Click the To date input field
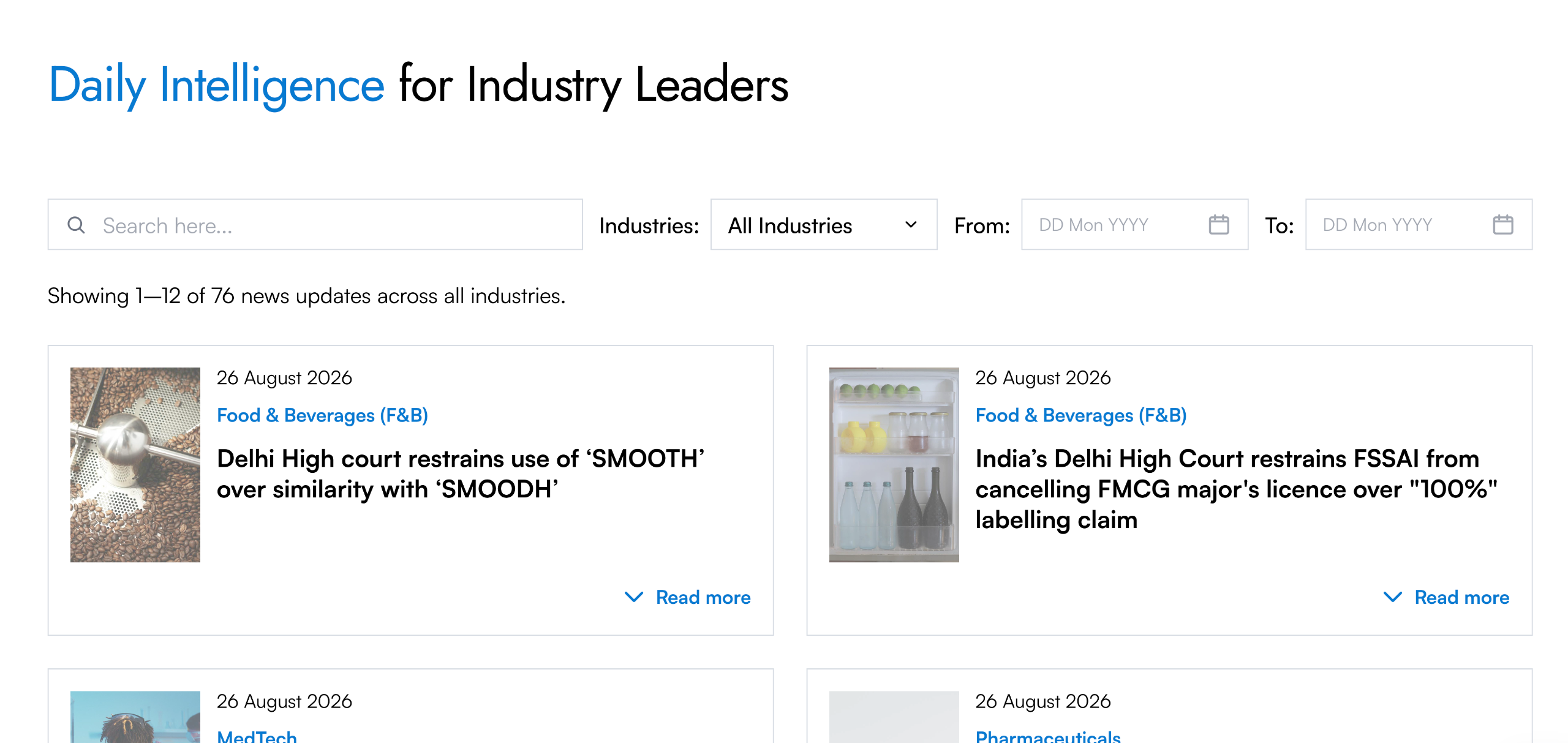This screenshot has width=1568, height=743. pos(1419,225)
